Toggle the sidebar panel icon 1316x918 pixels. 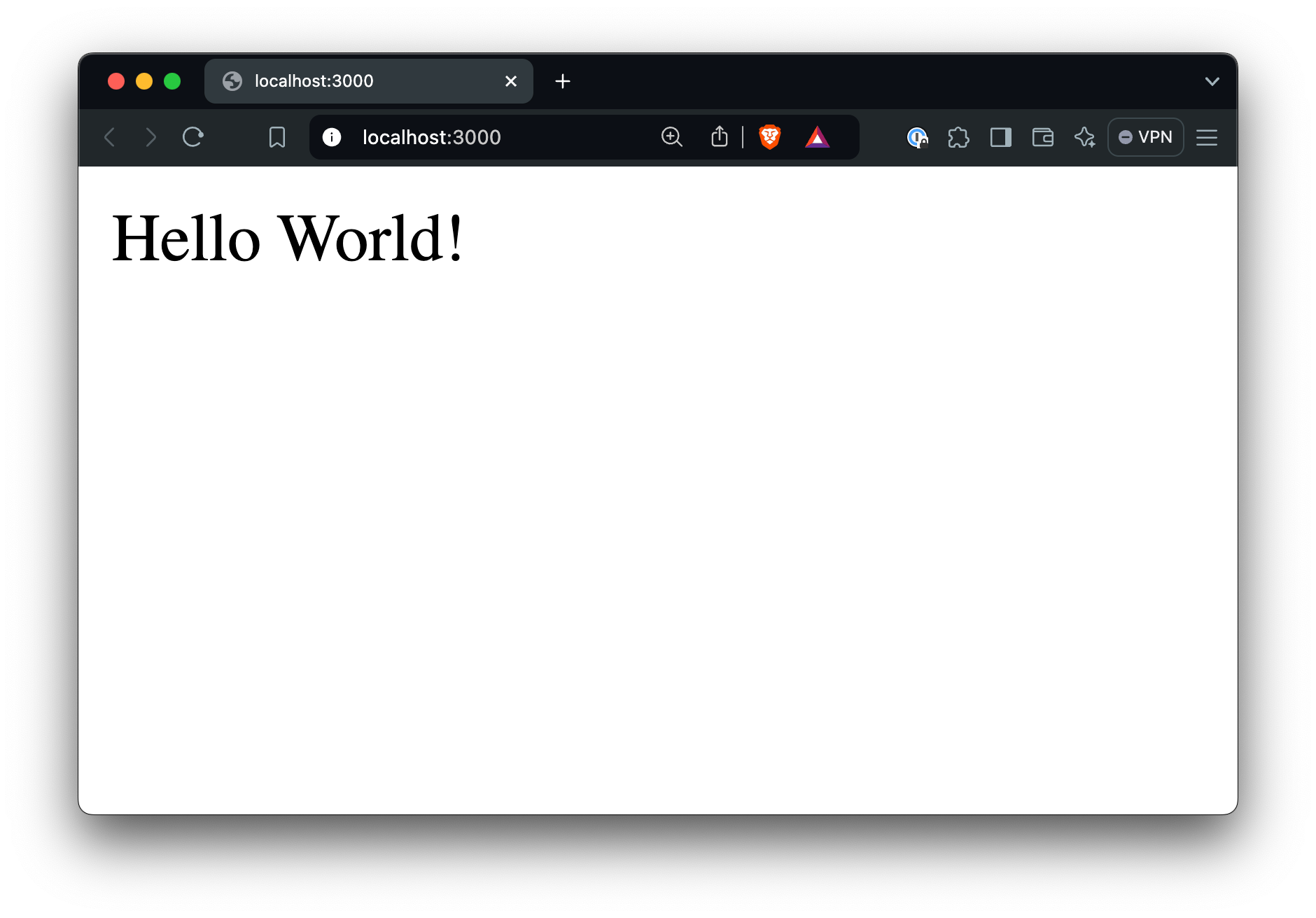pyautogui.click(x=1000, y=137)
